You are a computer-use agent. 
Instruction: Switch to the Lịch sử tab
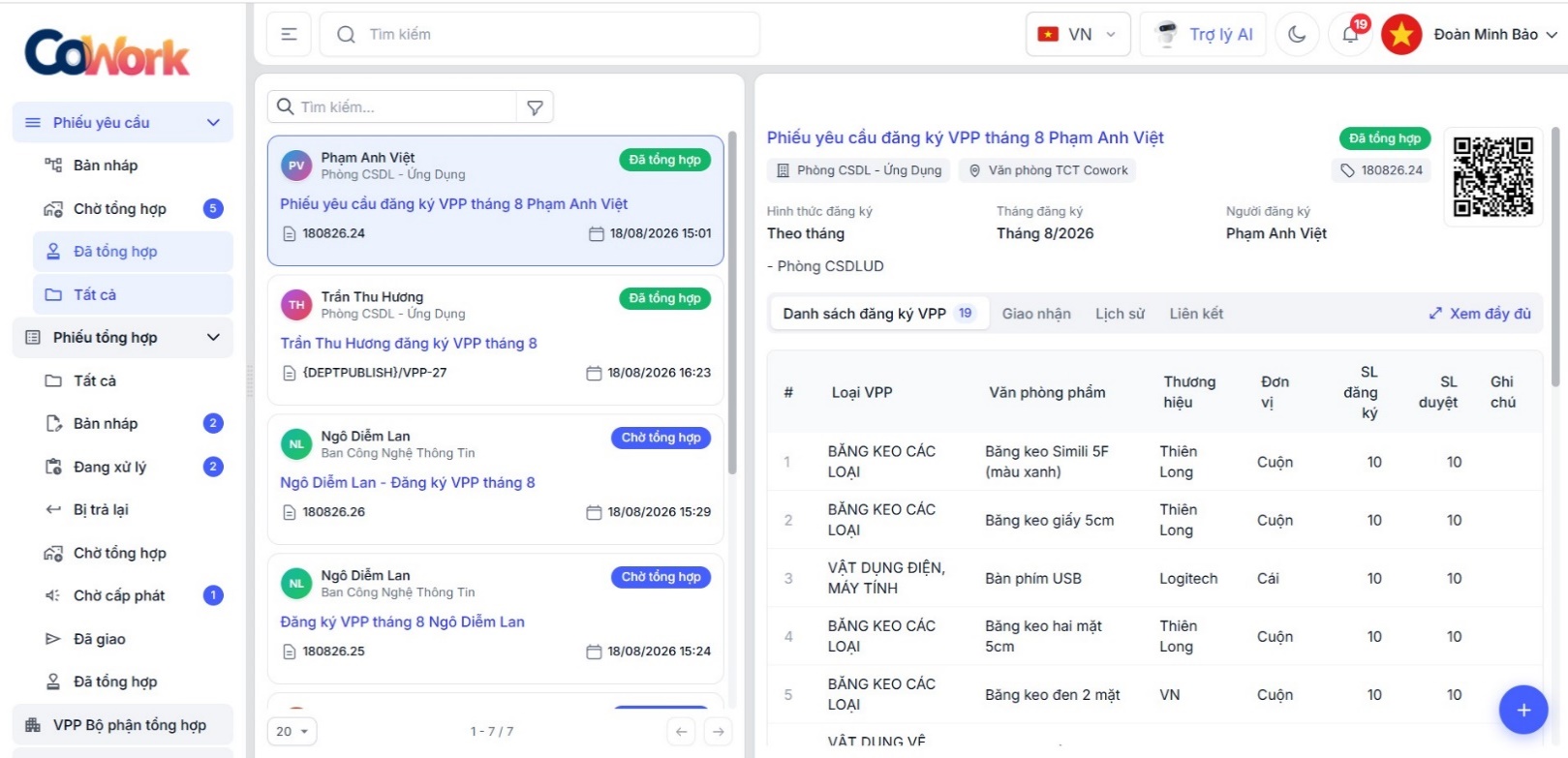pos(1120,314)
